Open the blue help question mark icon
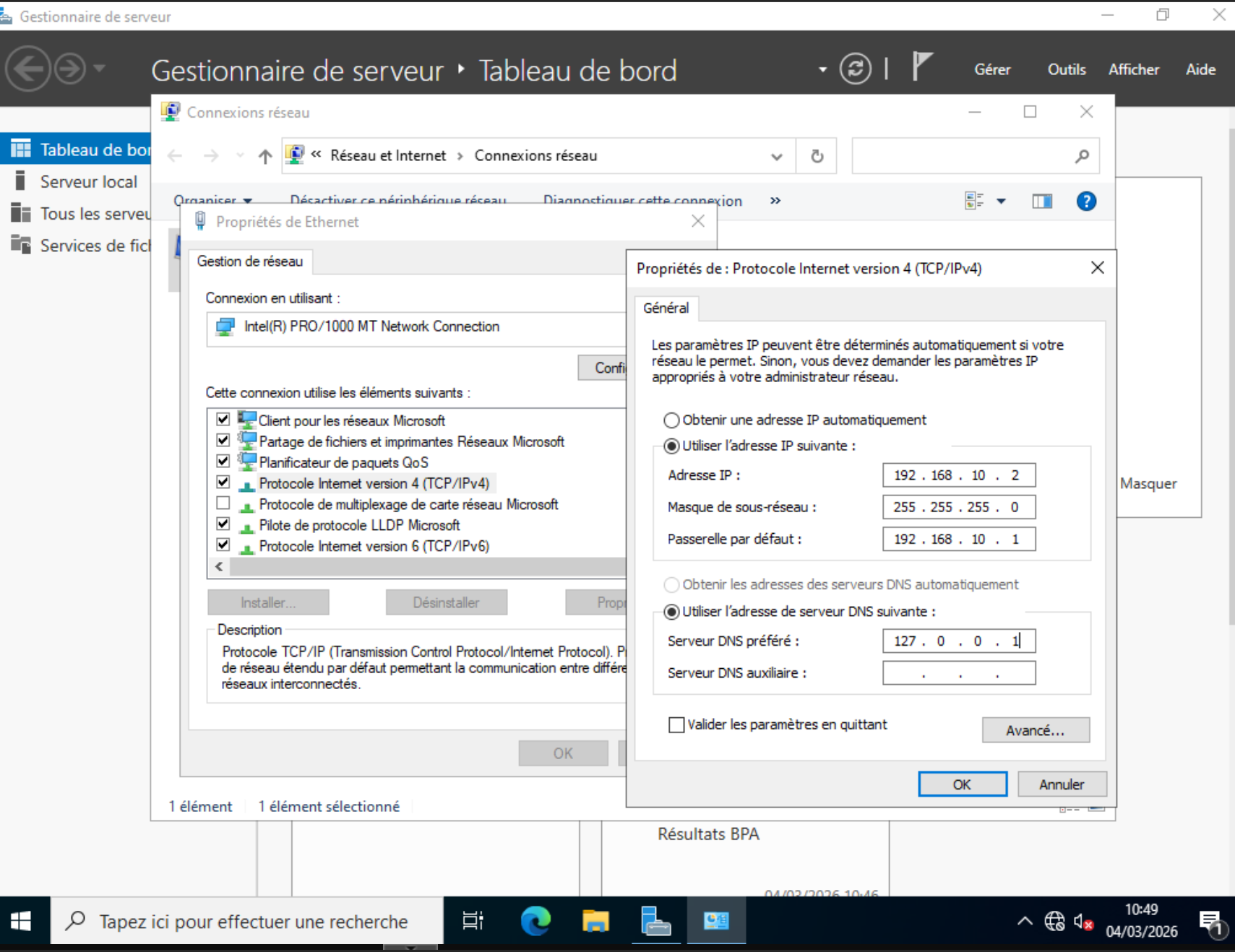 tap(1085, 202)
